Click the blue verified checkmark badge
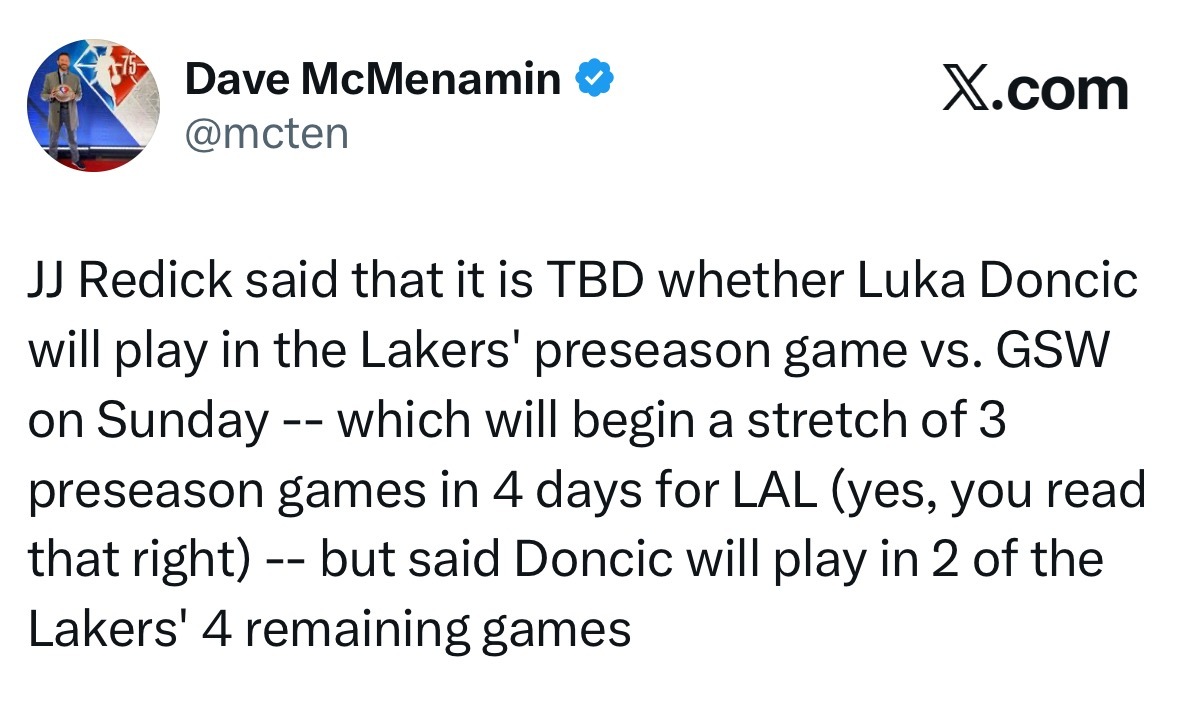The width and height of the screenshot is (1179, 704). pos(595,77)
